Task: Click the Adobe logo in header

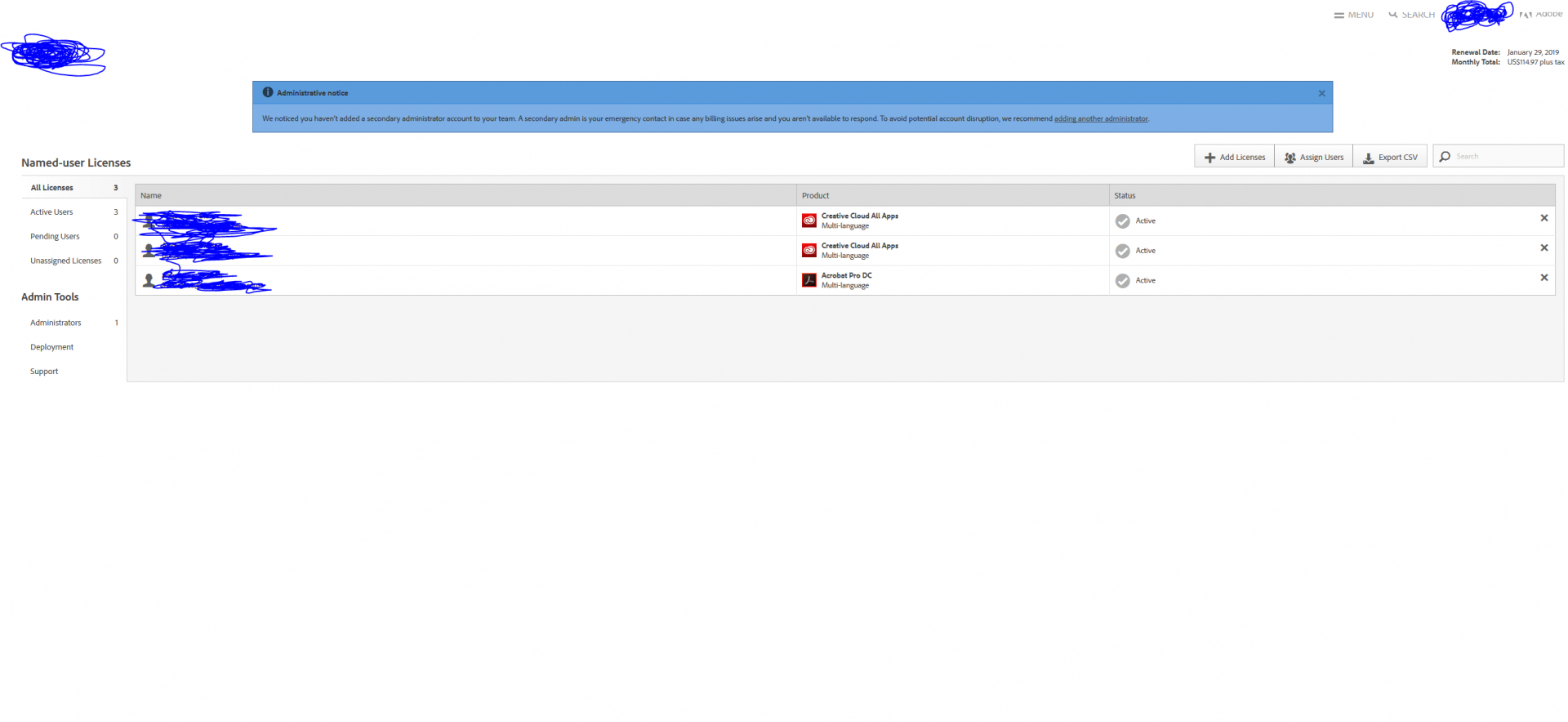Action: [1542, 14]
